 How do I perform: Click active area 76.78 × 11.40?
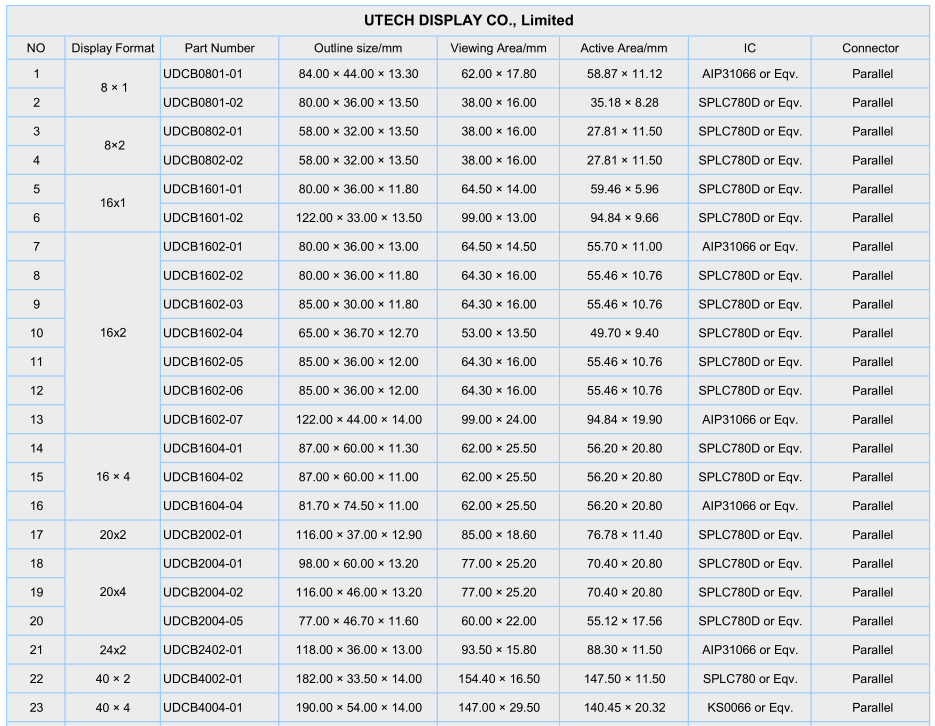pos(624,535)
